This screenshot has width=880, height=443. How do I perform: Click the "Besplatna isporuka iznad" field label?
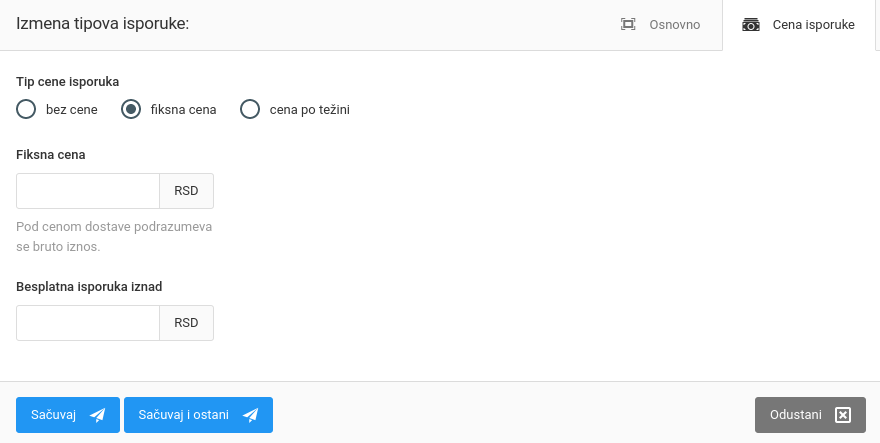(x=89, y=286)
